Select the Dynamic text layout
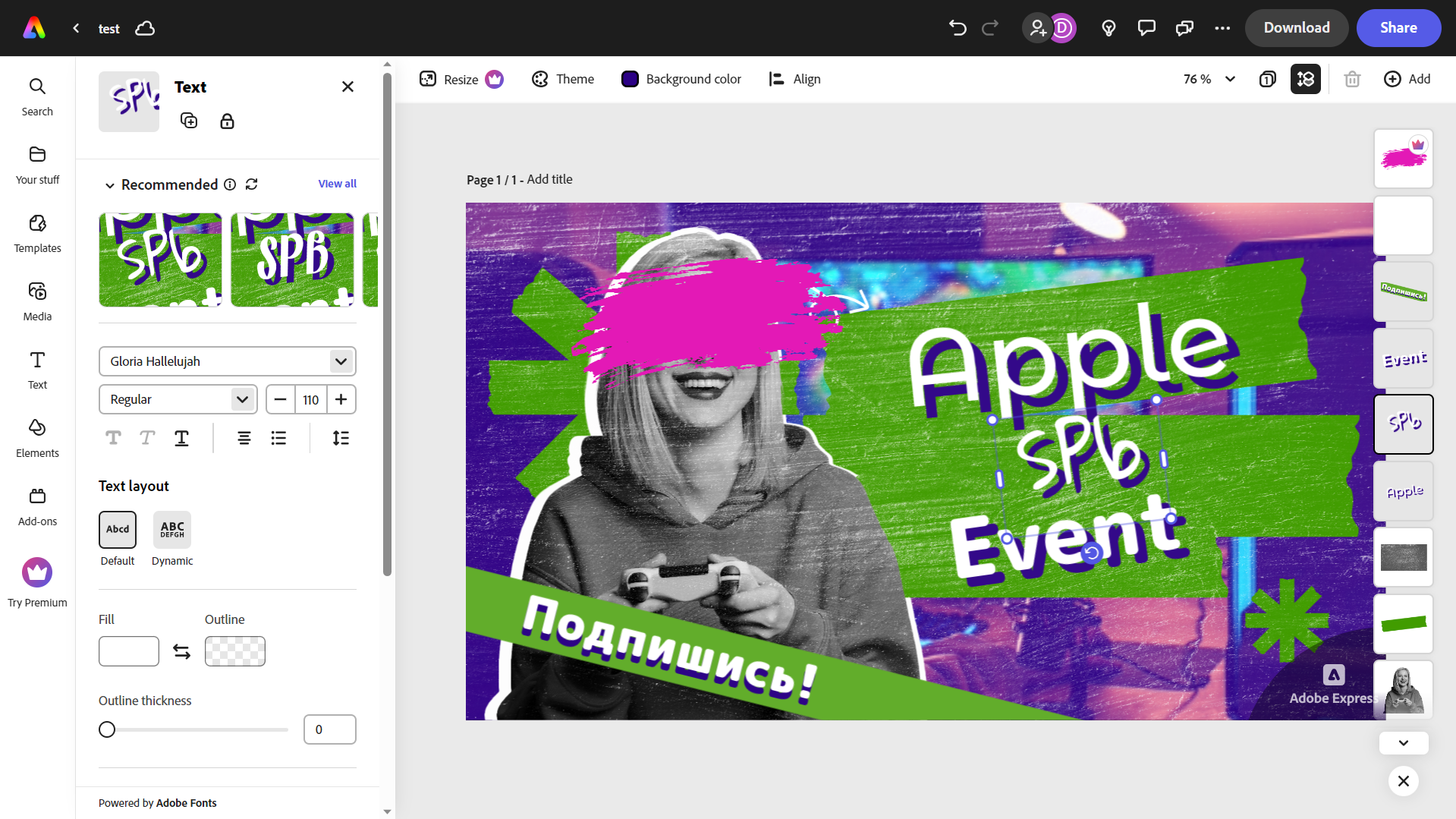 pyautogui.click(x=172, y=530)
